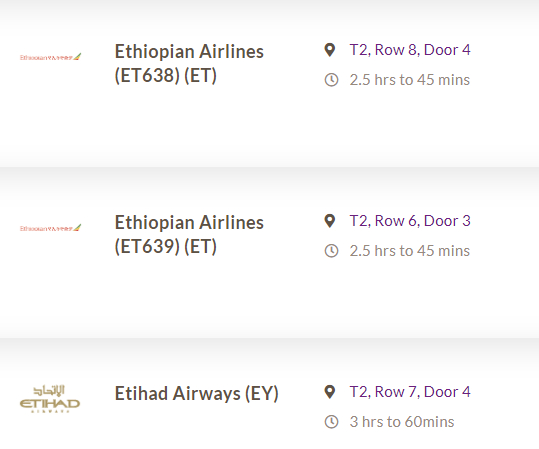Click location pin beside Row 6, Door 3
This screenshot has width=539, height=449.
pos(330,221)
